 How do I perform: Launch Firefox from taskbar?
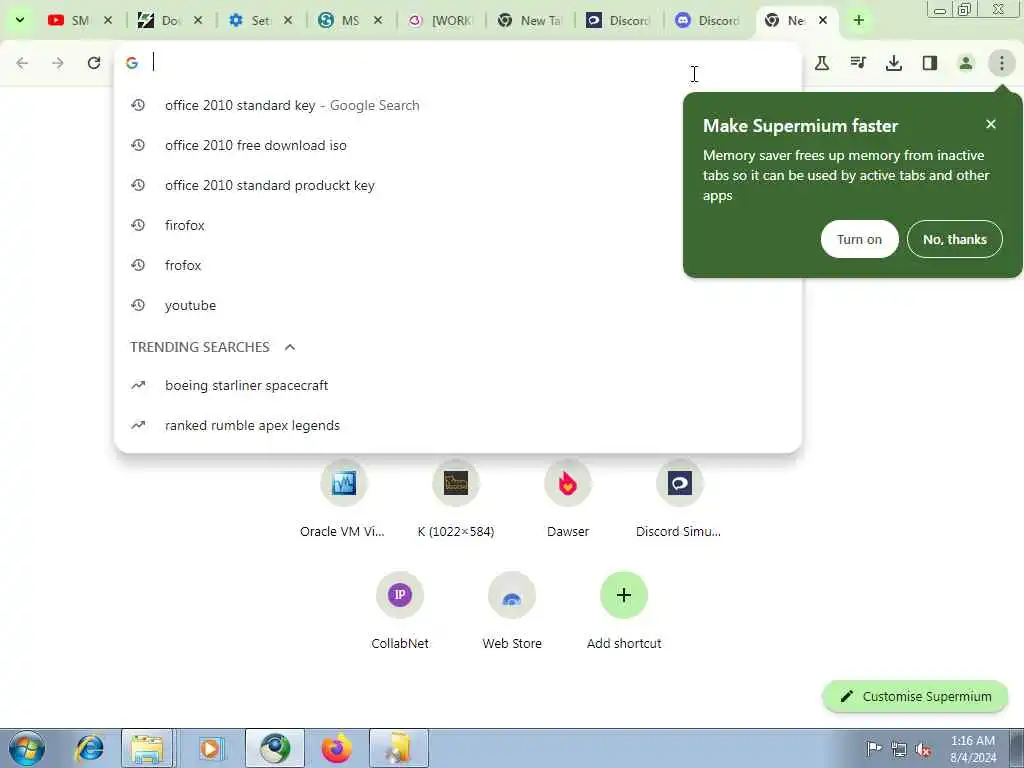point(336,748)
